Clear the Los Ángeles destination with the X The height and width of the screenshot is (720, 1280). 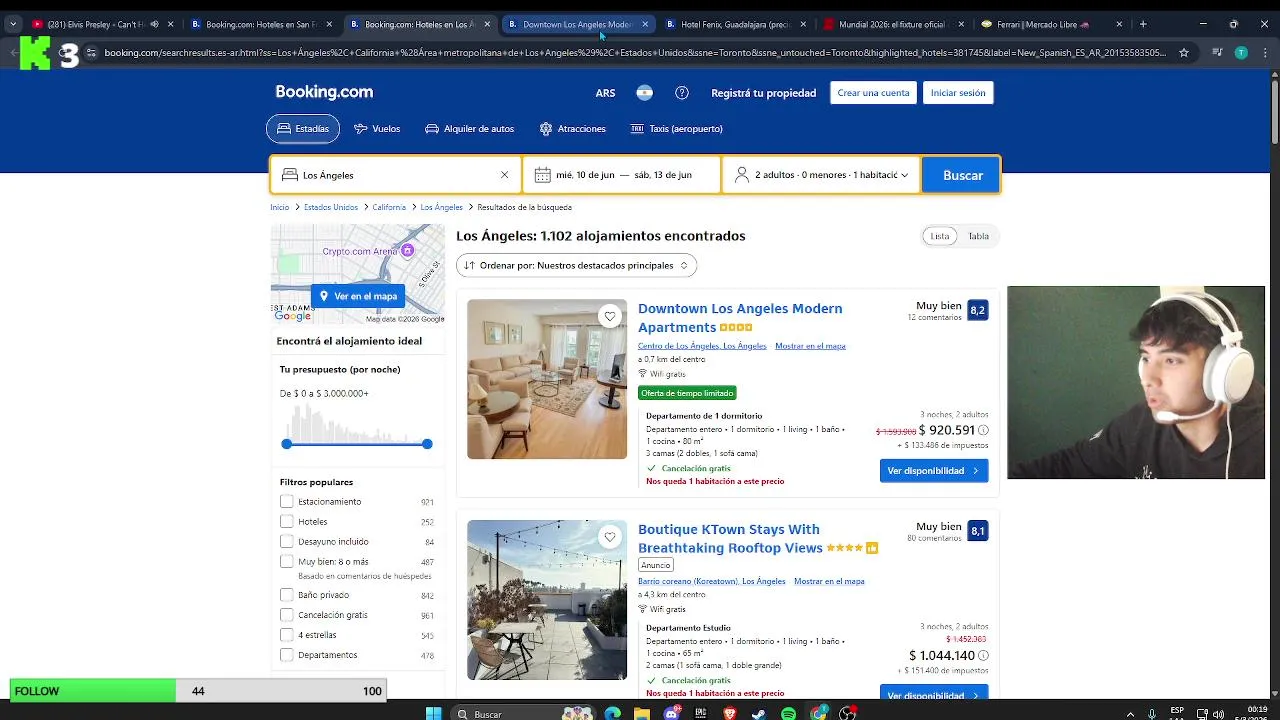504,175
